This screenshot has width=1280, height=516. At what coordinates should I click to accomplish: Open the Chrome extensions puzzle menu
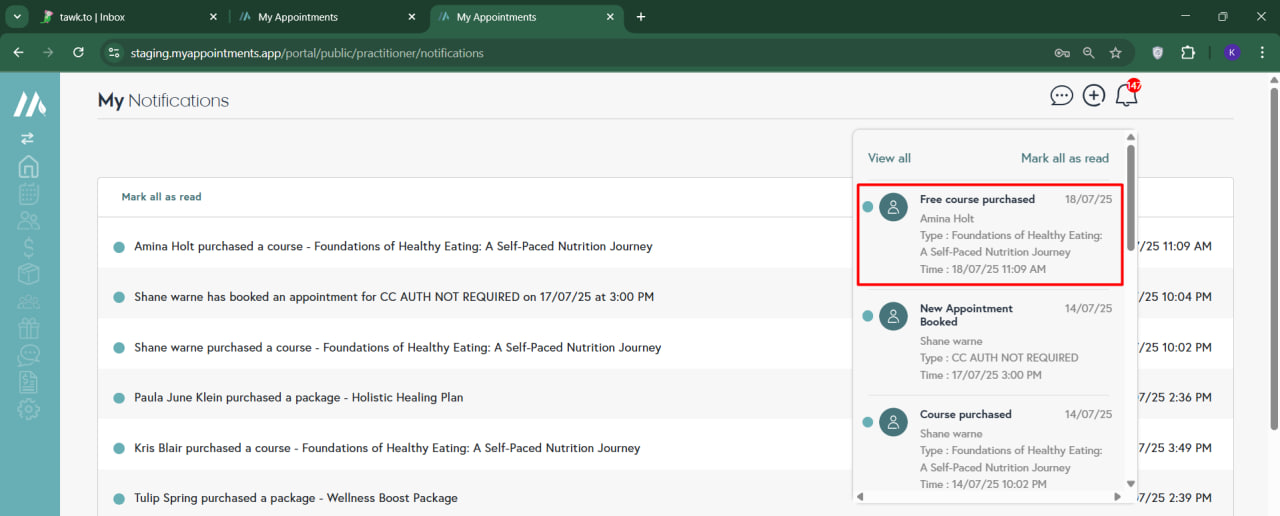(1188, 52)
